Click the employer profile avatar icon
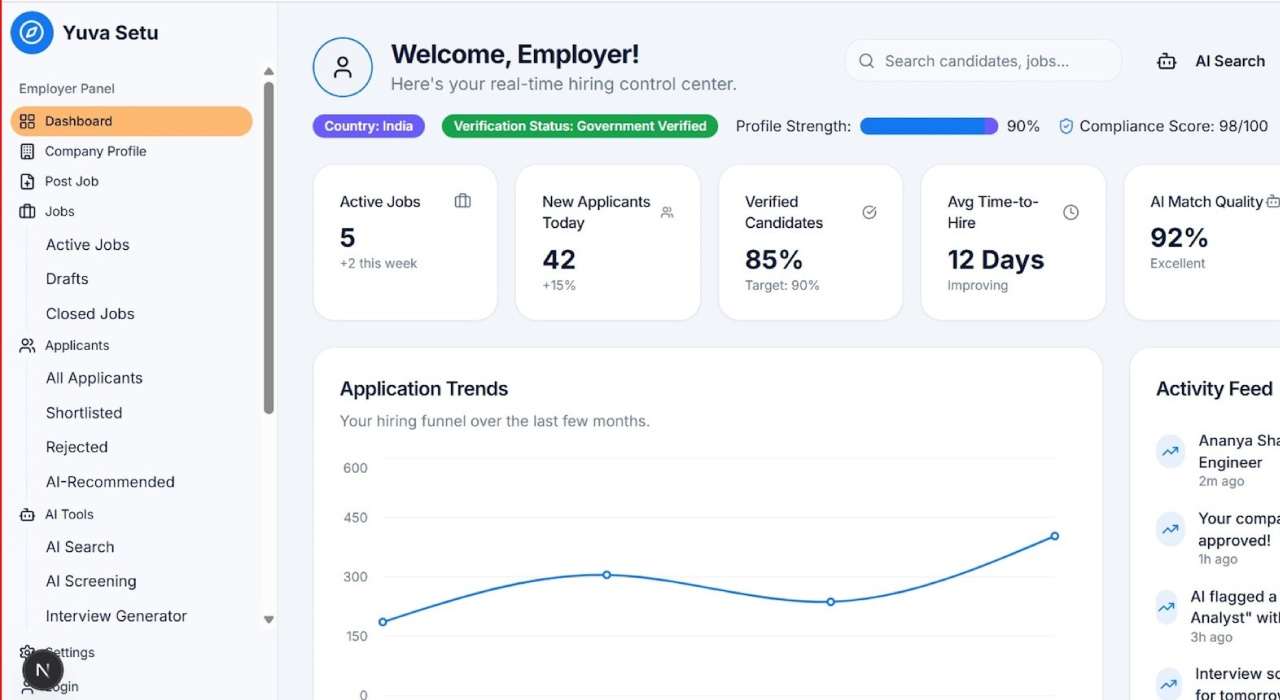1280x700 pixels. point(343,68)
